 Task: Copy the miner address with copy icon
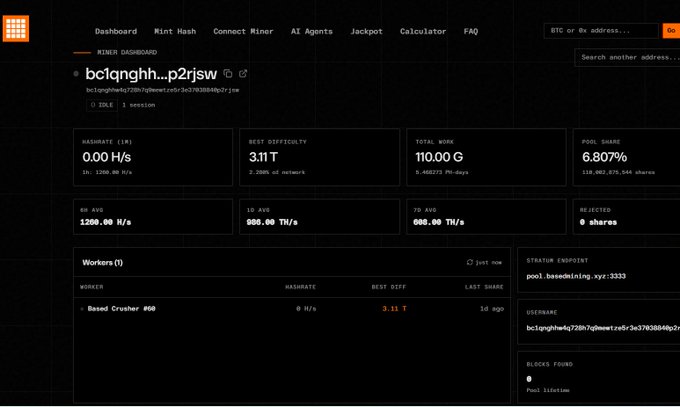click(228, 74)
